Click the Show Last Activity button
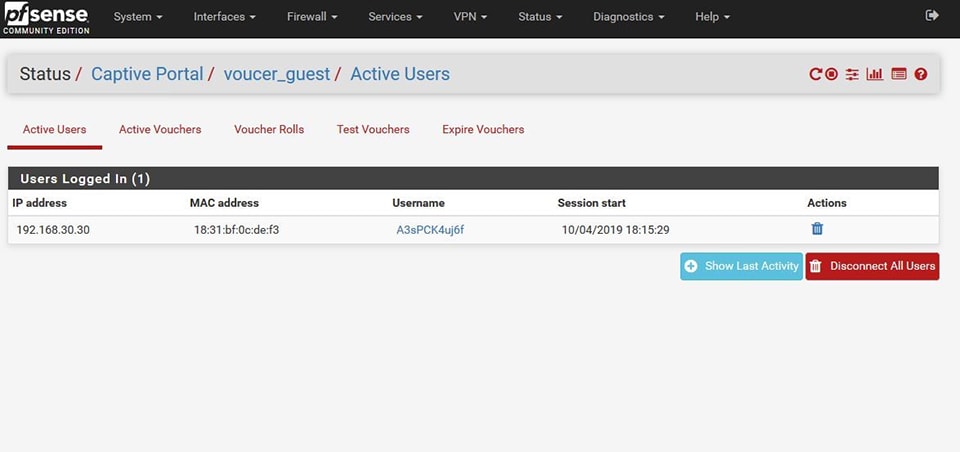The width and height of the screenshot is (960, 452). click(741, 266)
